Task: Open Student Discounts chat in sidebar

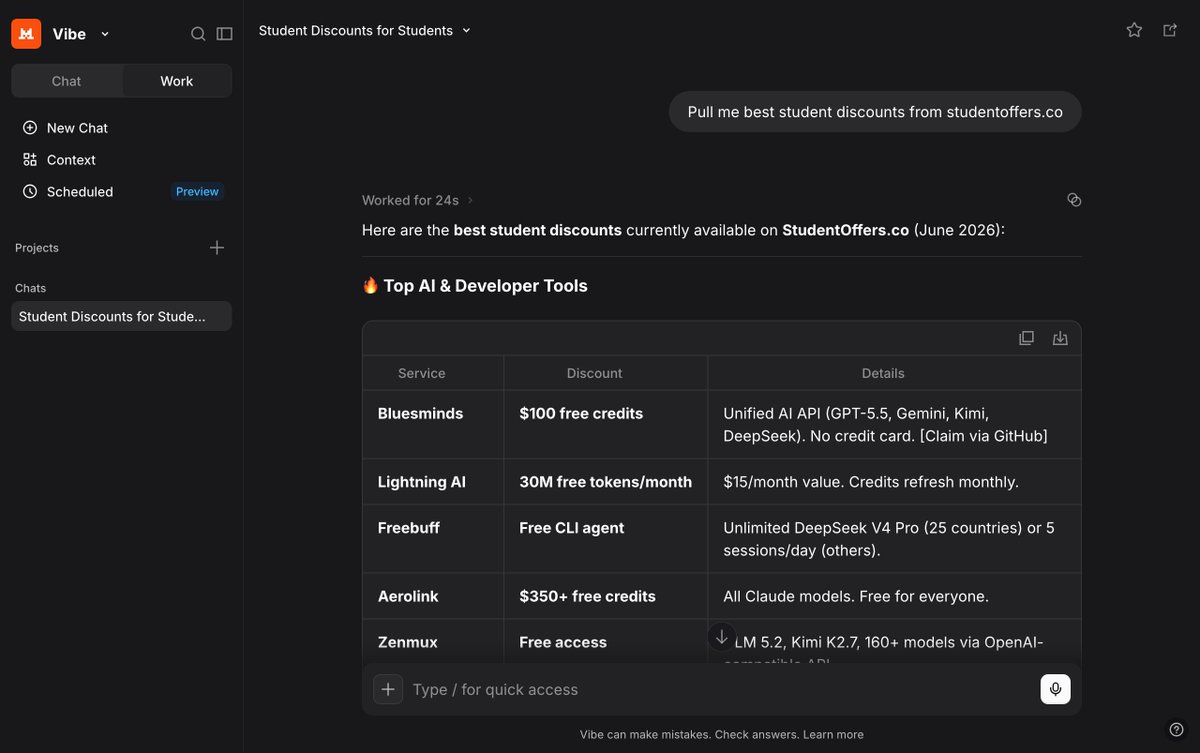Action: point(121,316)
